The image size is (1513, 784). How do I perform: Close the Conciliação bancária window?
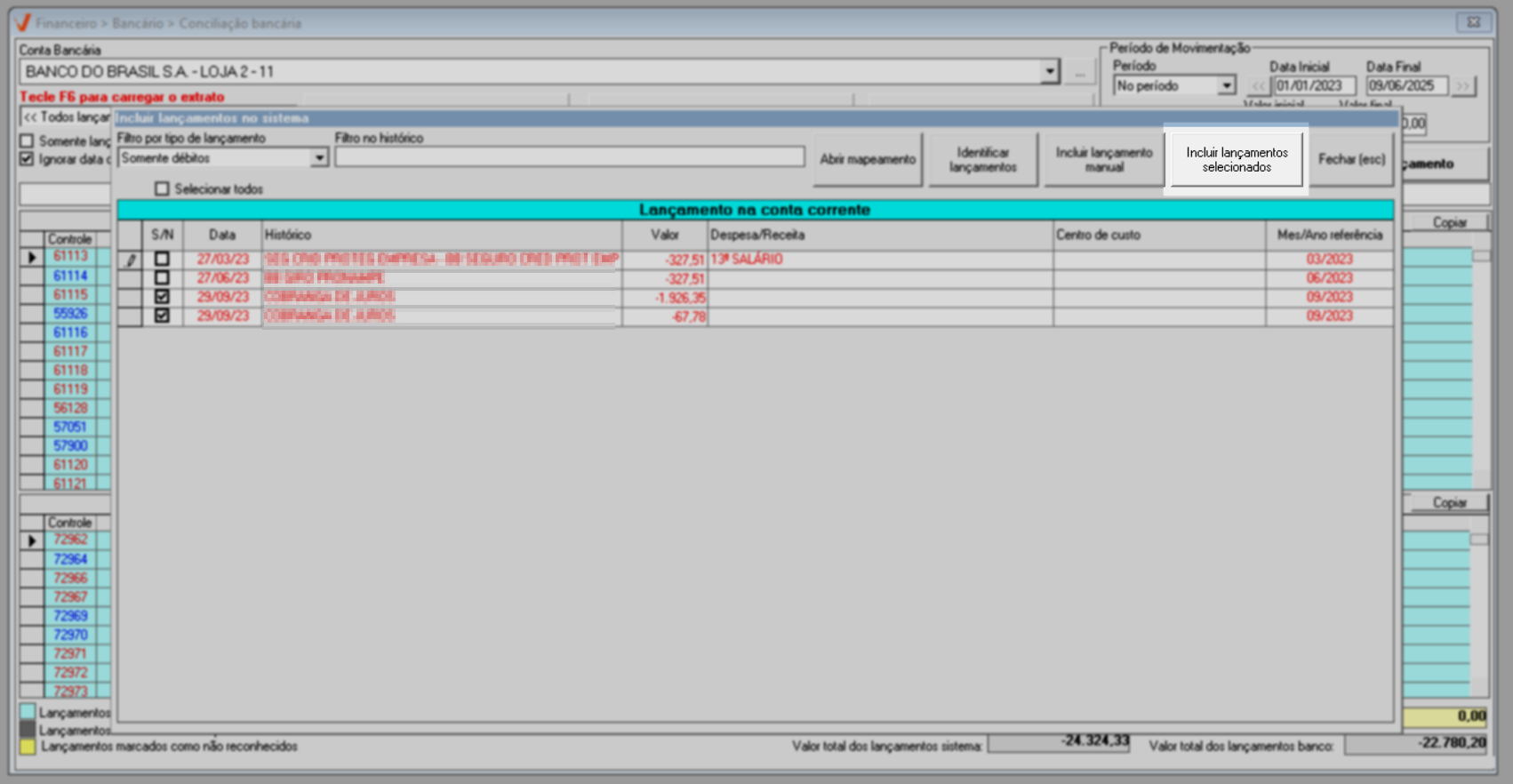(x=1473, y=22)
